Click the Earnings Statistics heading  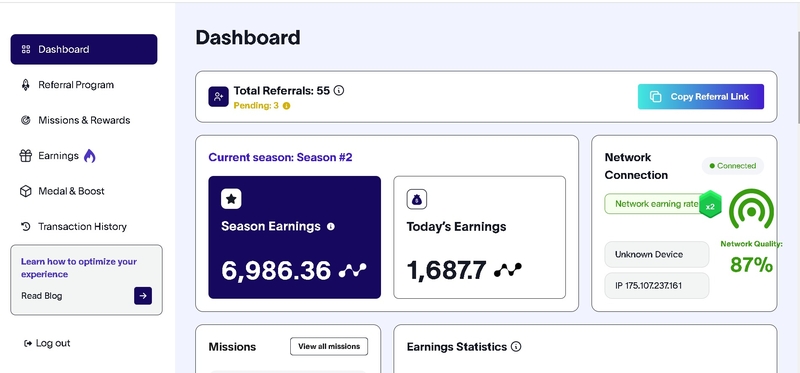(x=457, y=347)
